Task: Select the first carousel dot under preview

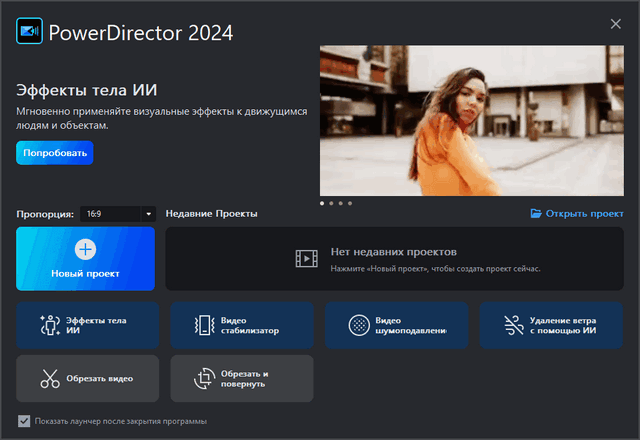Action: pos(322,203)
